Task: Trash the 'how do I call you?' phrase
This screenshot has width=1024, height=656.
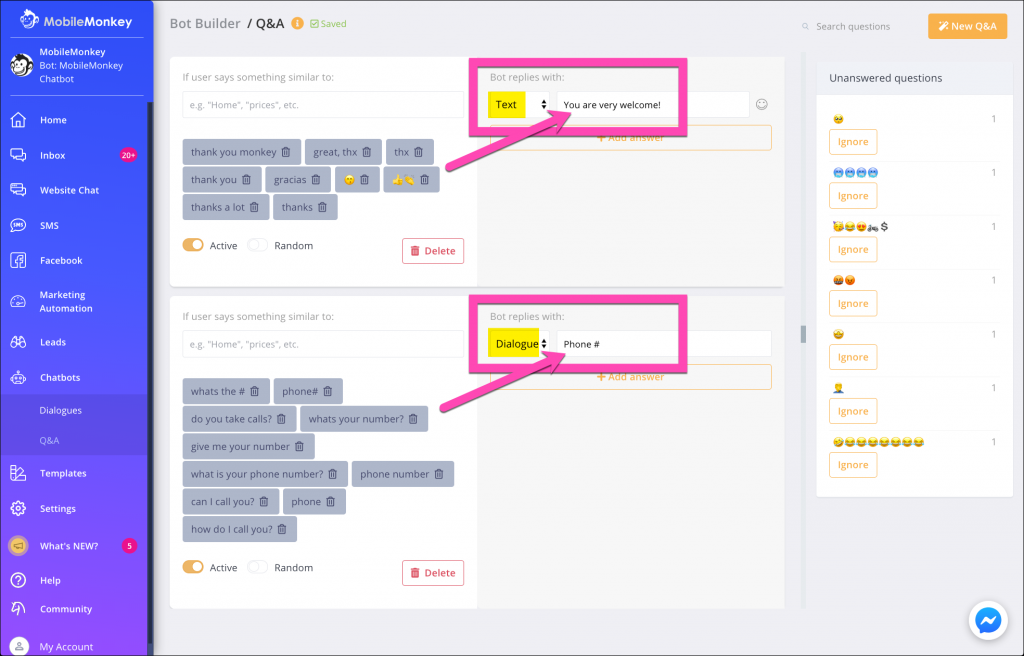Action: click(x=282, y=529)
